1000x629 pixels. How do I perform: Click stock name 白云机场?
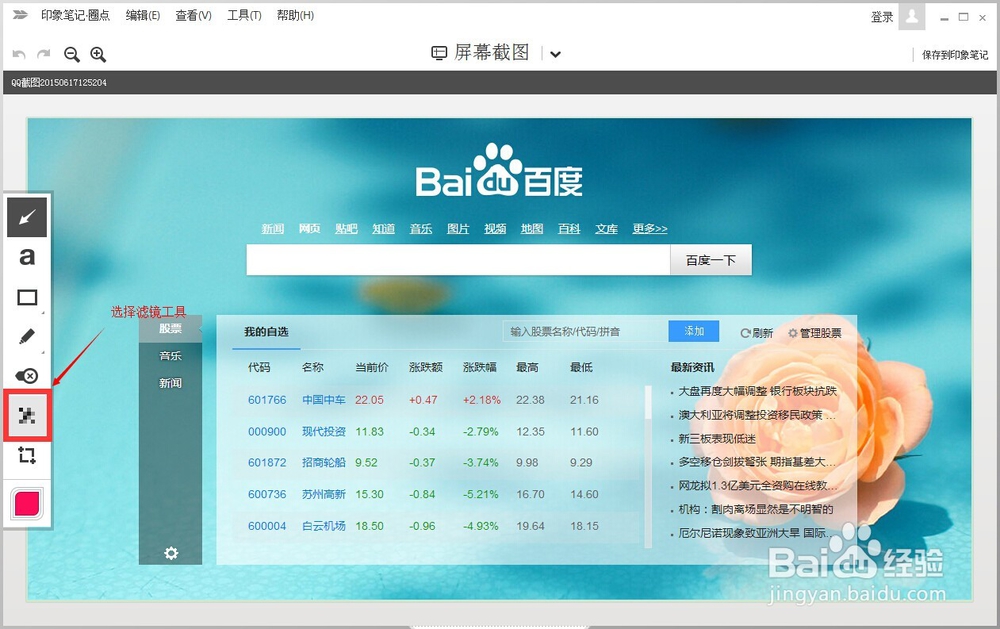(323, 526)
